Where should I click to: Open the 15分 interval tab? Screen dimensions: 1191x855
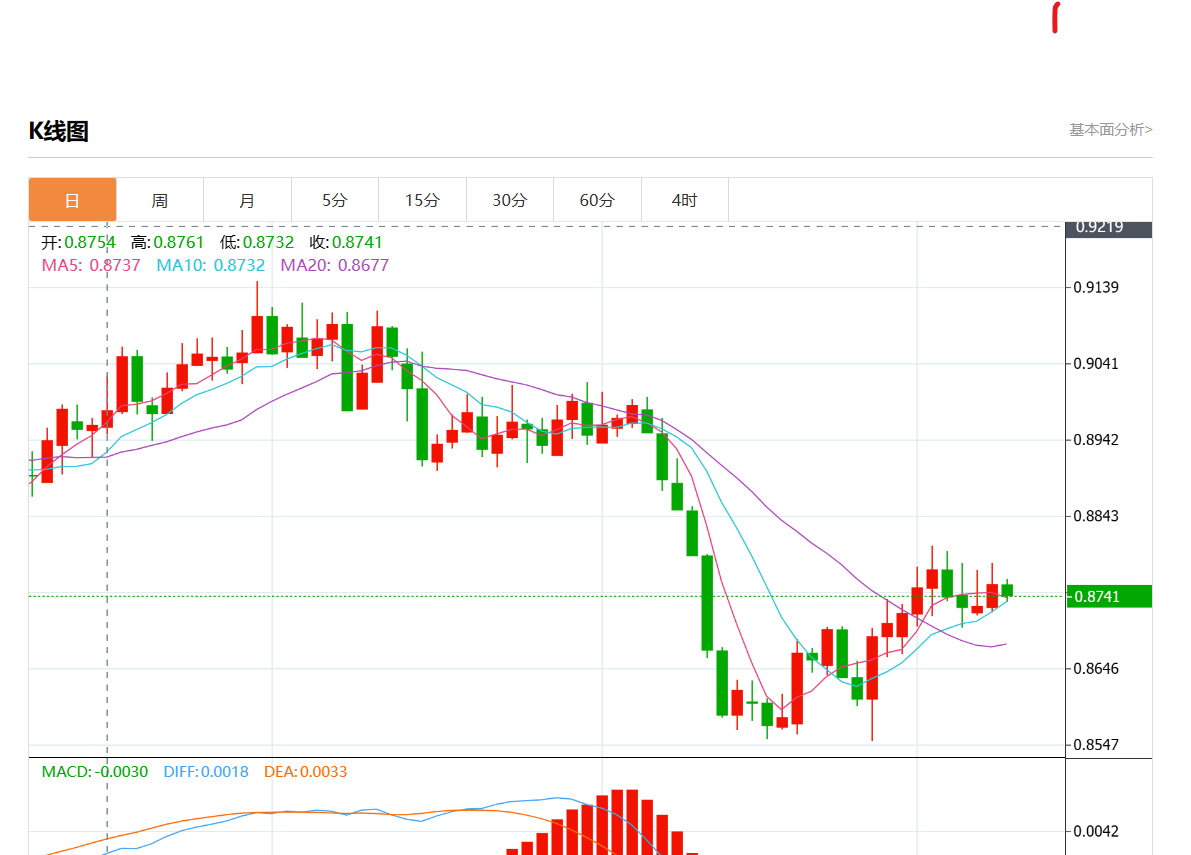(x=422, y=200)
